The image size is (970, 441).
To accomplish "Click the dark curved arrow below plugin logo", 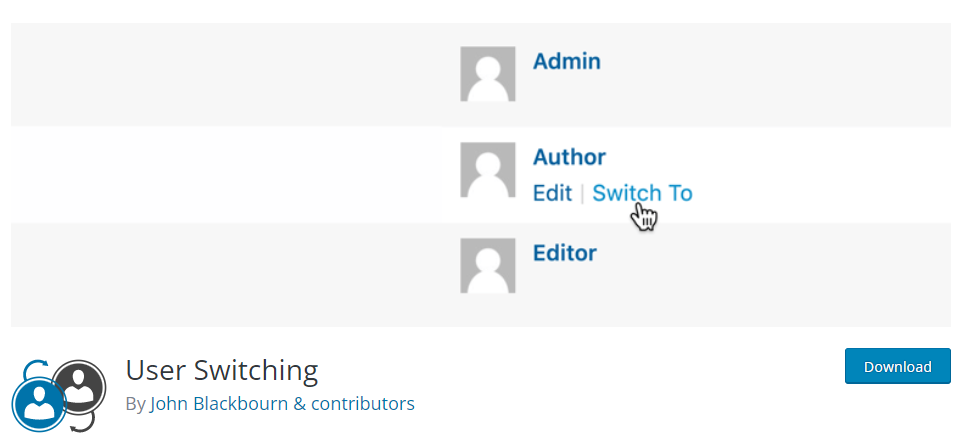I will [x=84, y=422].
